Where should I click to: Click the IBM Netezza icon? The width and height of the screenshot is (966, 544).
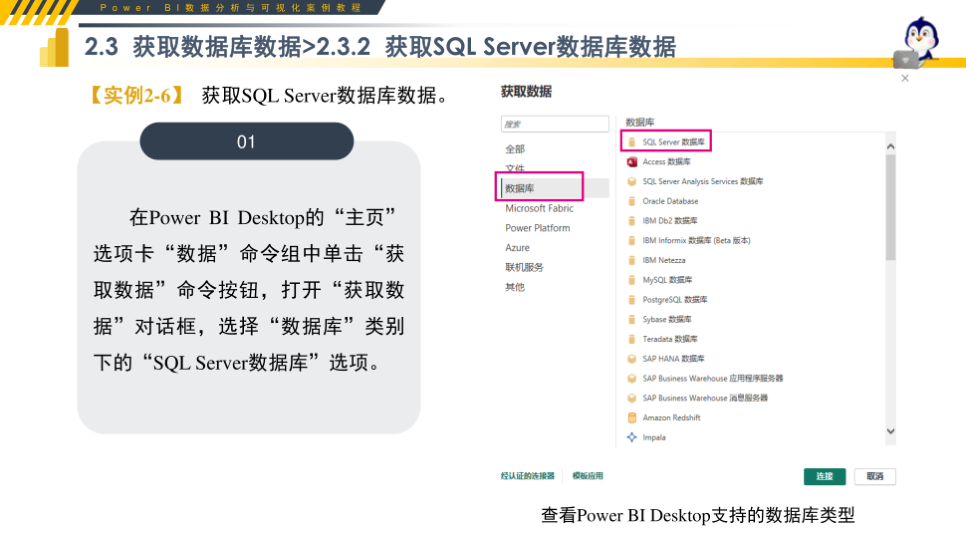pos(631,260)
